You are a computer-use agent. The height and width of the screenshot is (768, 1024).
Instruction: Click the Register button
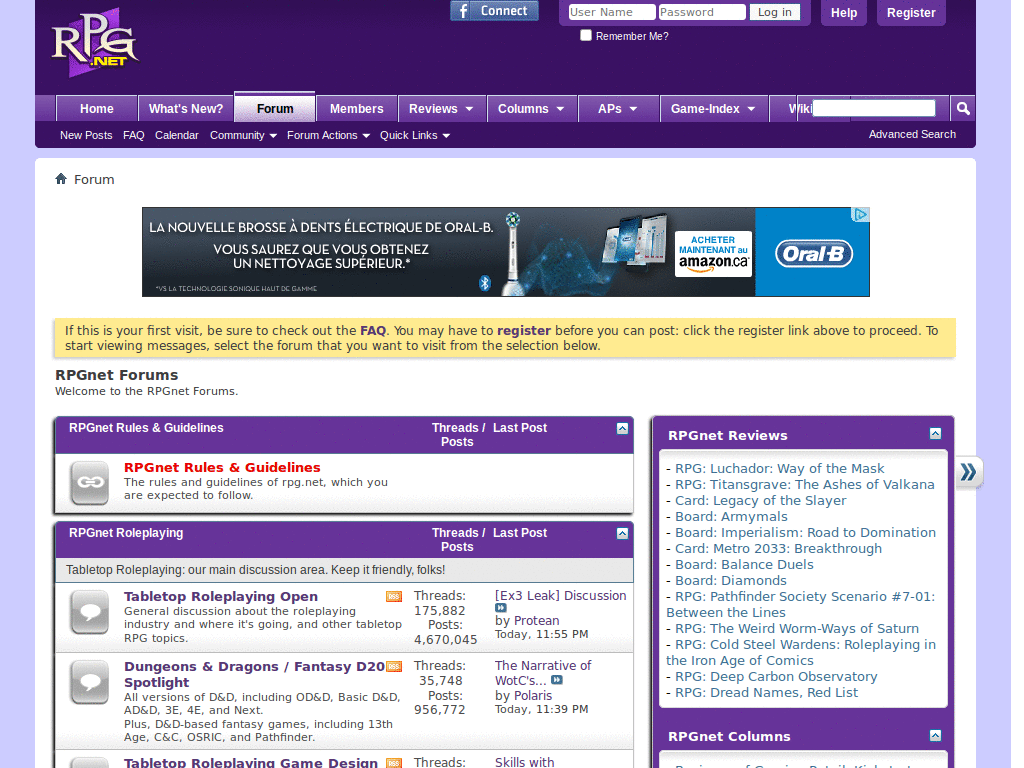coord(911,12)
